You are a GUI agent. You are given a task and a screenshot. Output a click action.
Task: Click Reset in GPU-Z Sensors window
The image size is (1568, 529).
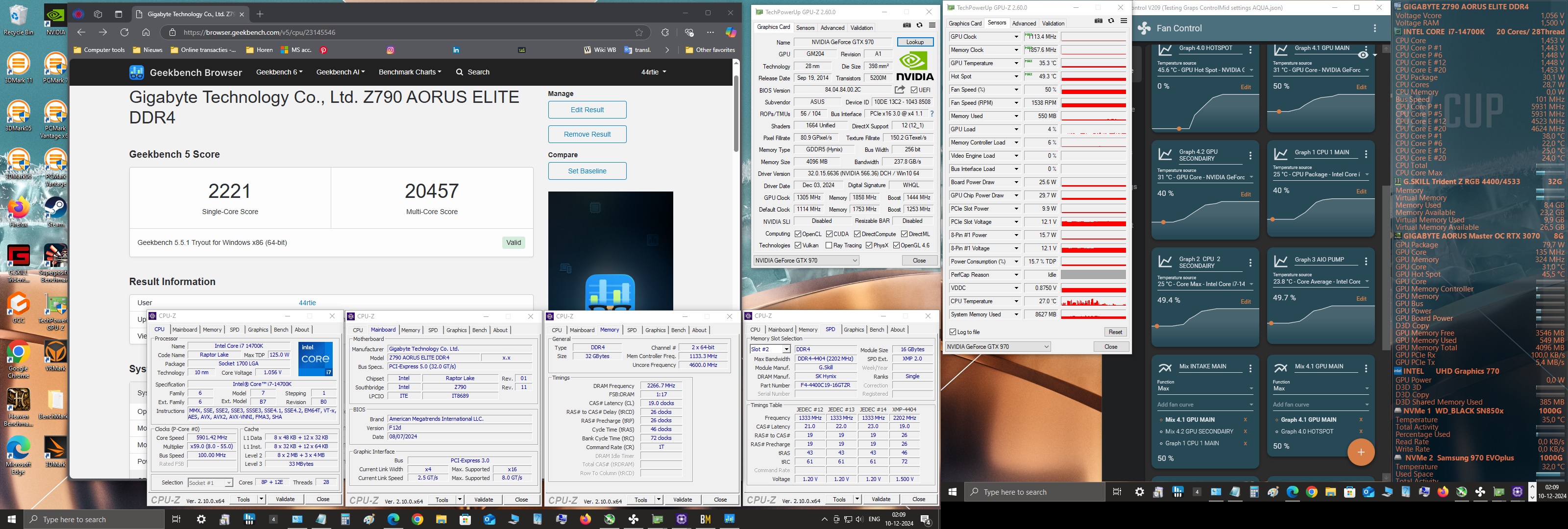1115,332
